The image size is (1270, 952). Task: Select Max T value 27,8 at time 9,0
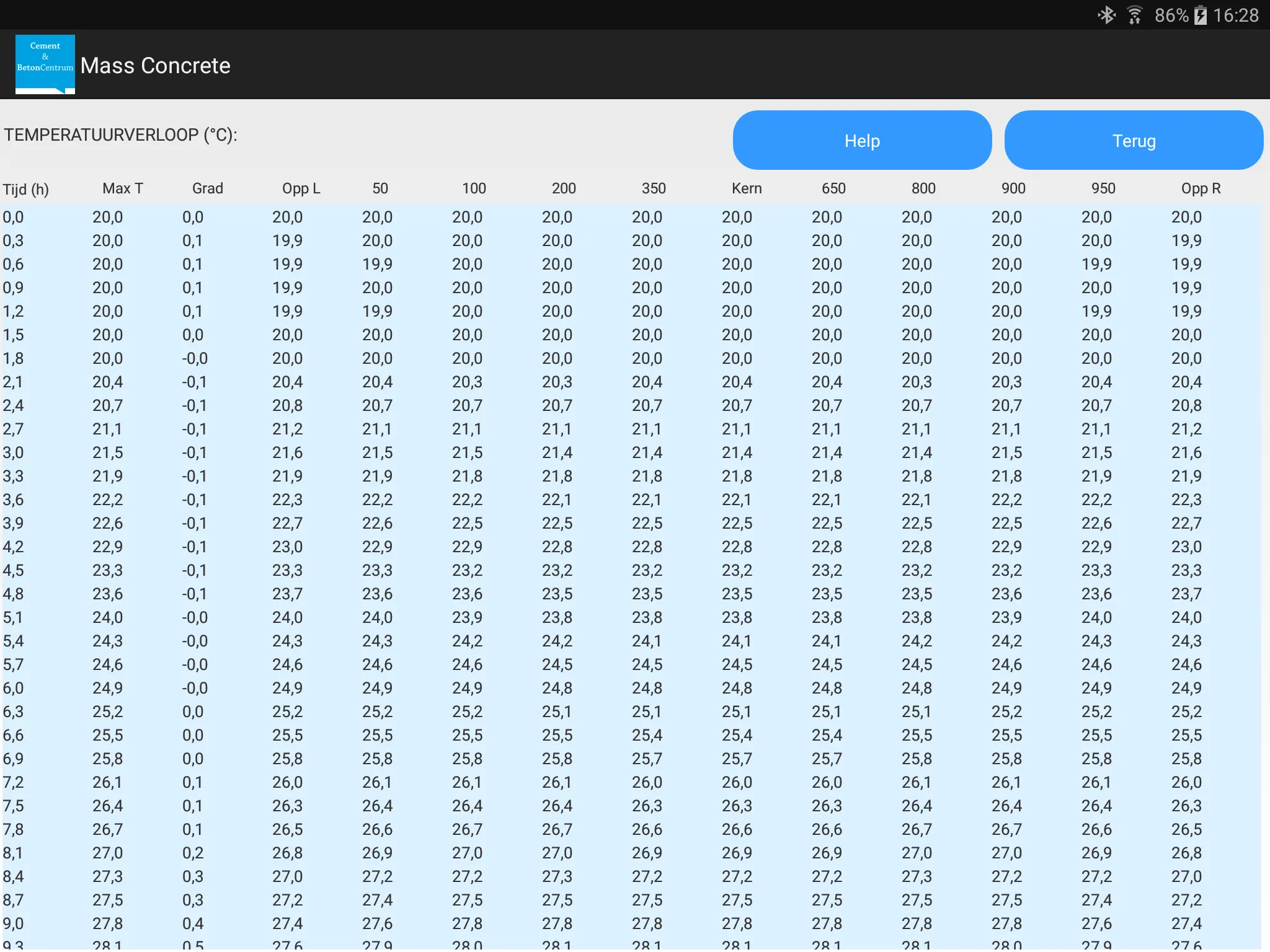click(x=107, y=923)
